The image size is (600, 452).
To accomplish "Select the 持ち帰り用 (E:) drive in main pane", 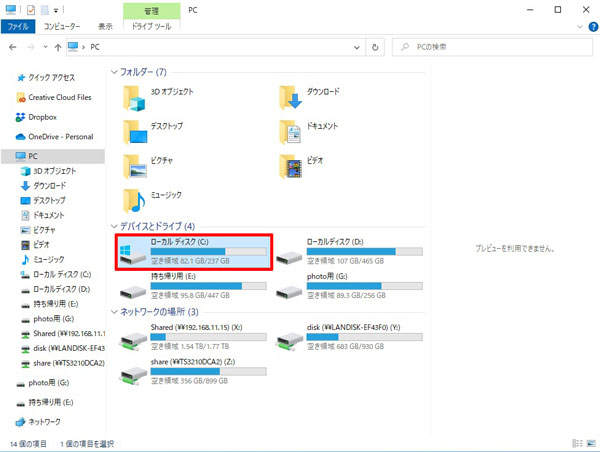I will (x=193, y=286).
